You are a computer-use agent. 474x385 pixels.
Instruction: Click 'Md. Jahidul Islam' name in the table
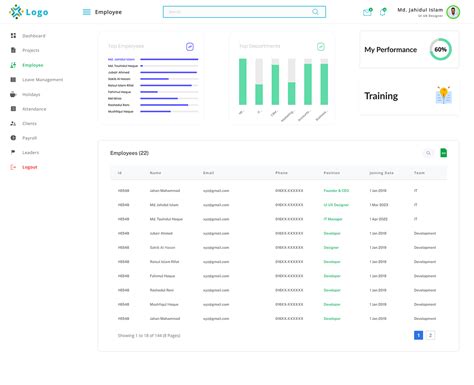[x=164, y=205]
